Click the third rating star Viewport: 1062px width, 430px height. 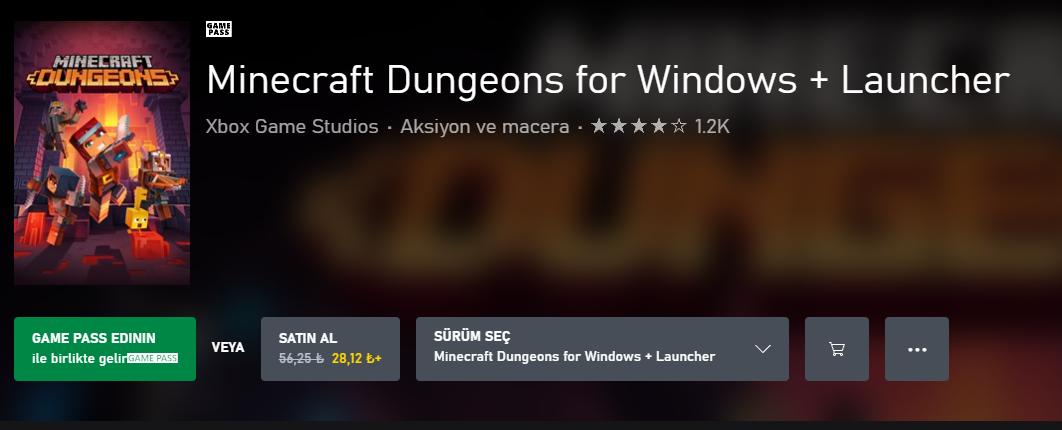coord(639,126)
